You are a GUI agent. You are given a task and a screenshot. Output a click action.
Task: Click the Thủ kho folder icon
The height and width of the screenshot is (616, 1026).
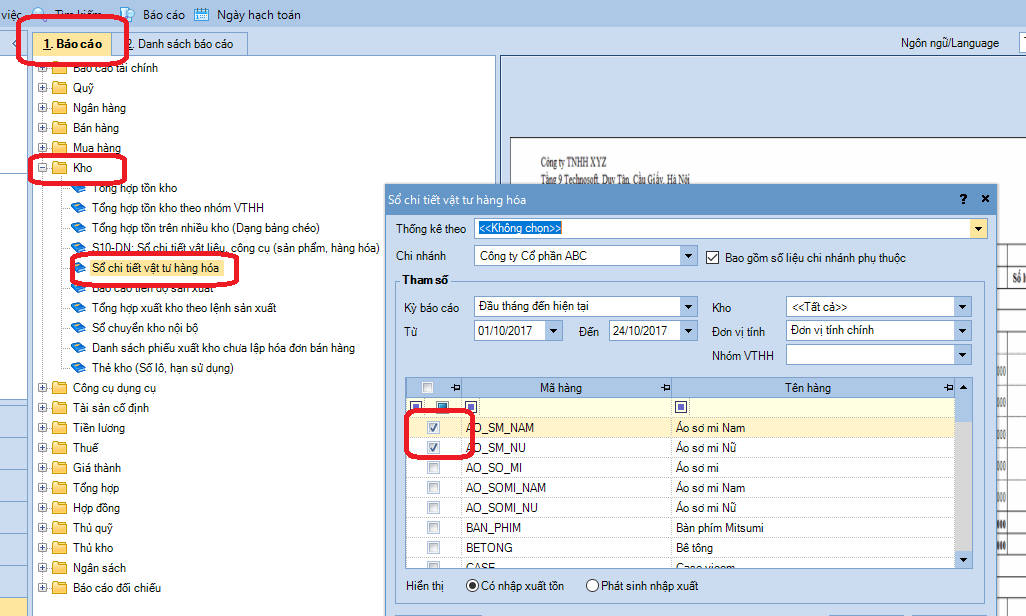pyautogui.click(x=60, y=548)
